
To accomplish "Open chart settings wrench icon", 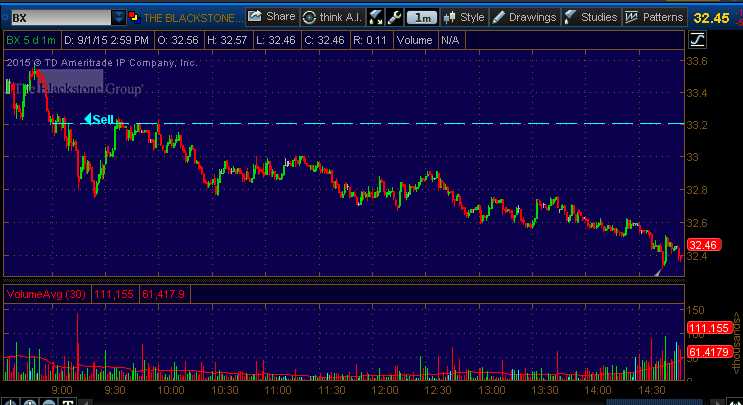I will coord(395,17).
